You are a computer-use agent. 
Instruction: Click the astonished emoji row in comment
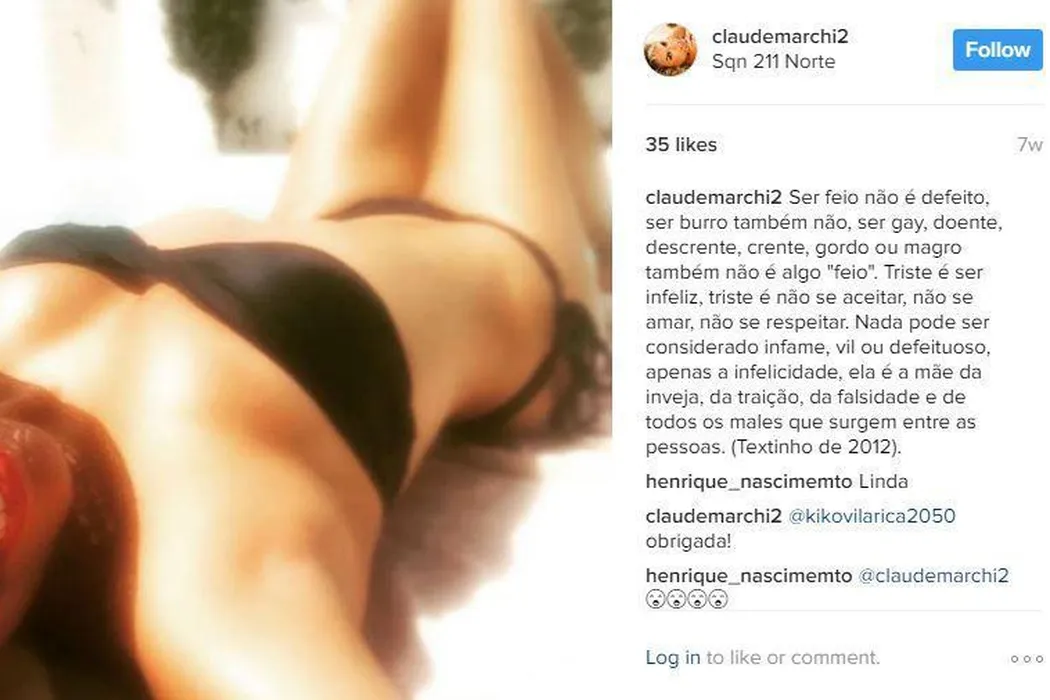pos(687,600)
